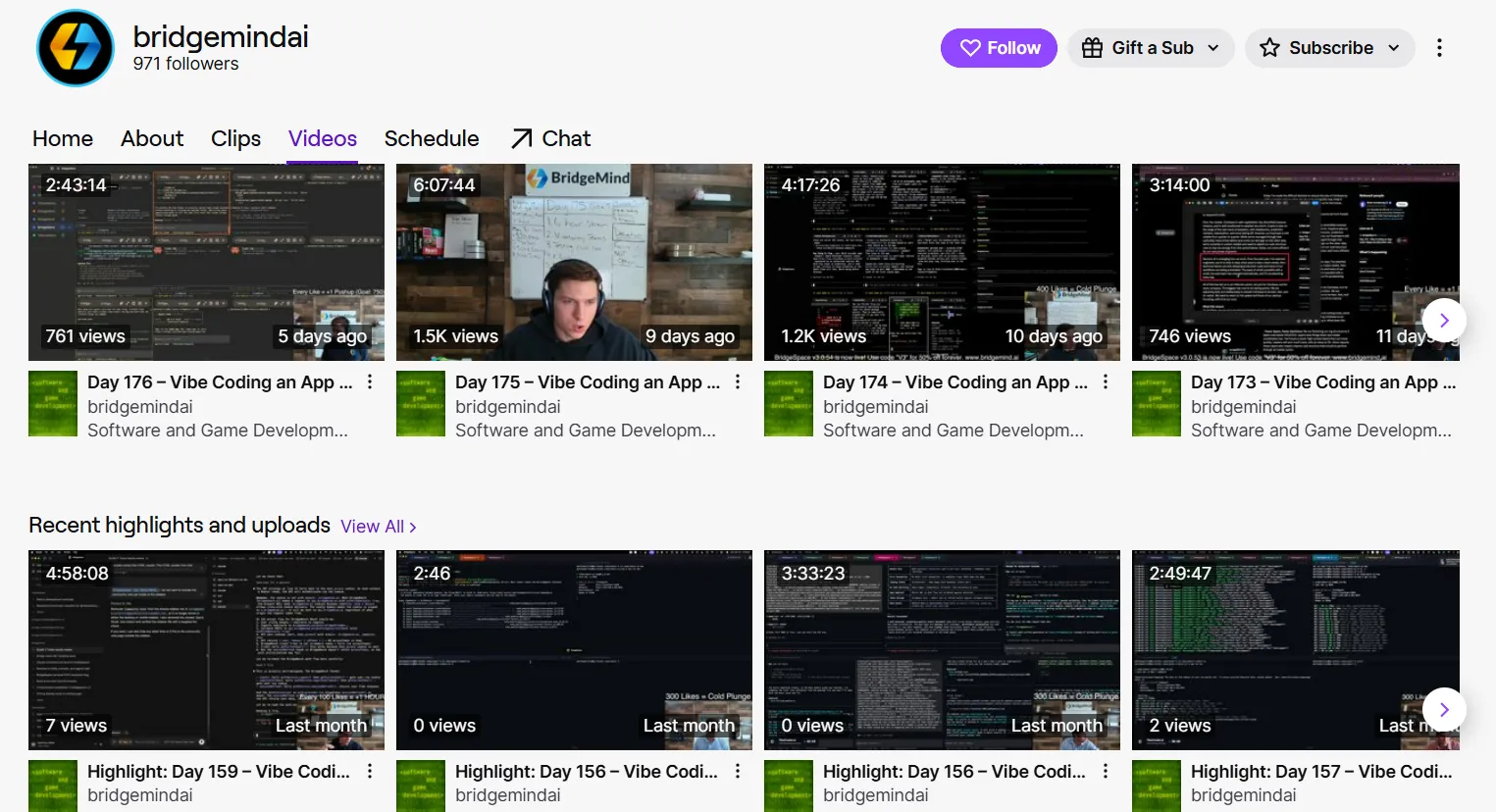Open options menu for Day 176 video

[x=370, y=382]
